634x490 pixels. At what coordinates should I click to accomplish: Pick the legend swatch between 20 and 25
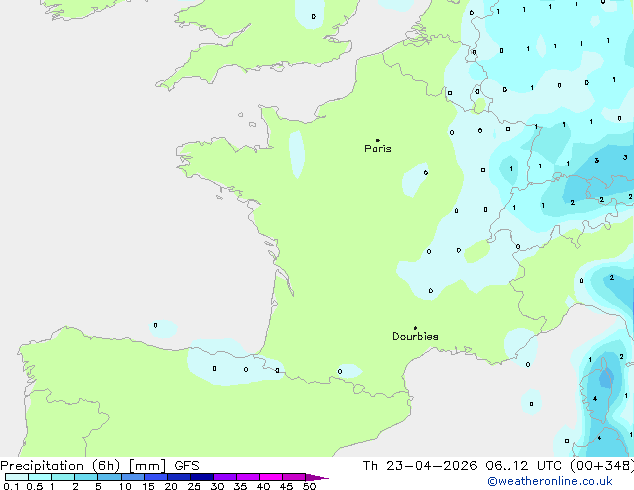[179, 477]
